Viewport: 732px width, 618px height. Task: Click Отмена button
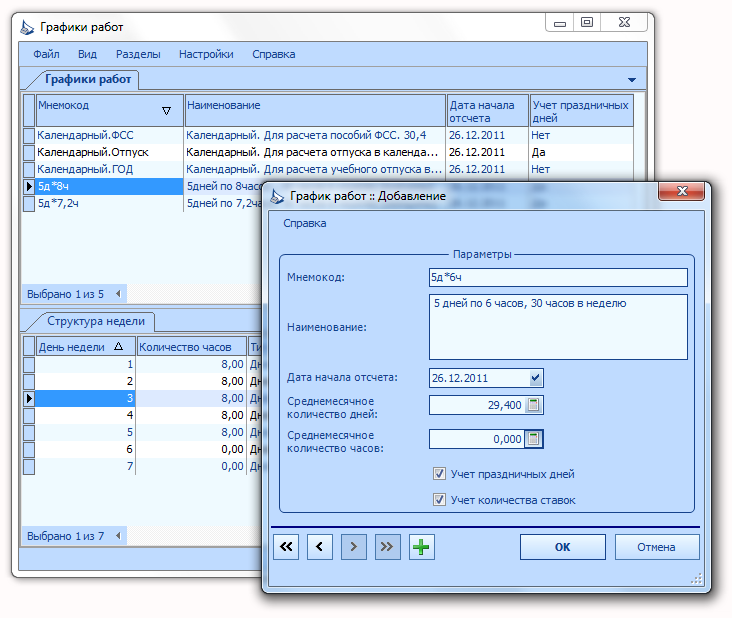(x=656, y=547)
